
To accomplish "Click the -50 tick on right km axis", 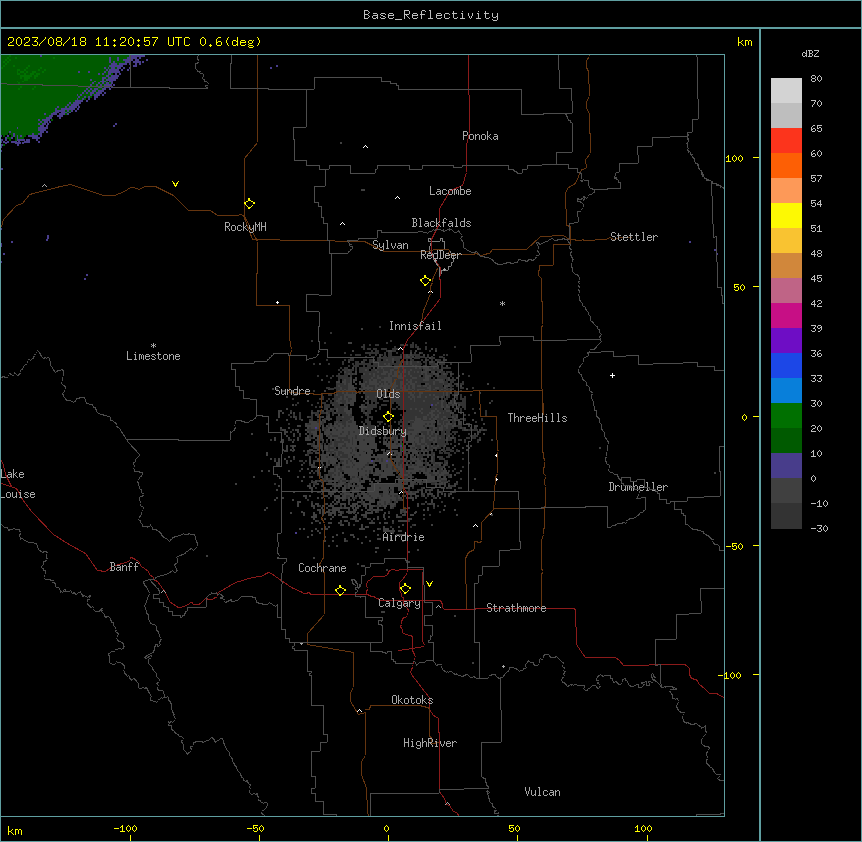I will (x=734, y=546).
